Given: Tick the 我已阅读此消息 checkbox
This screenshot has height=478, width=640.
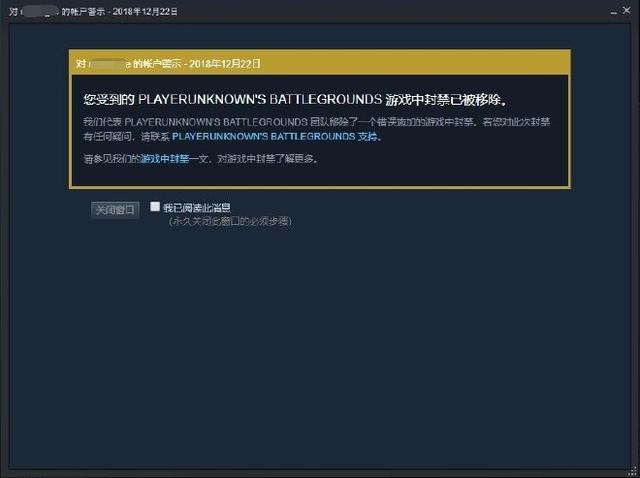Looking at the screenshot, I should (155, 207).
